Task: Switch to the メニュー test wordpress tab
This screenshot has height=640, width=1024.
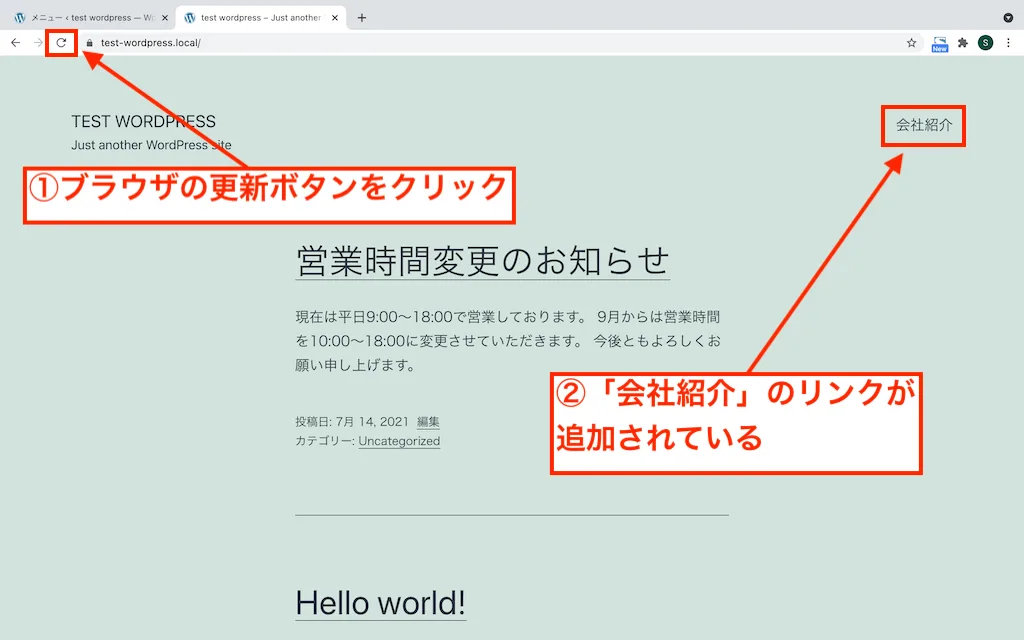Action: click(x=91, y=18)
